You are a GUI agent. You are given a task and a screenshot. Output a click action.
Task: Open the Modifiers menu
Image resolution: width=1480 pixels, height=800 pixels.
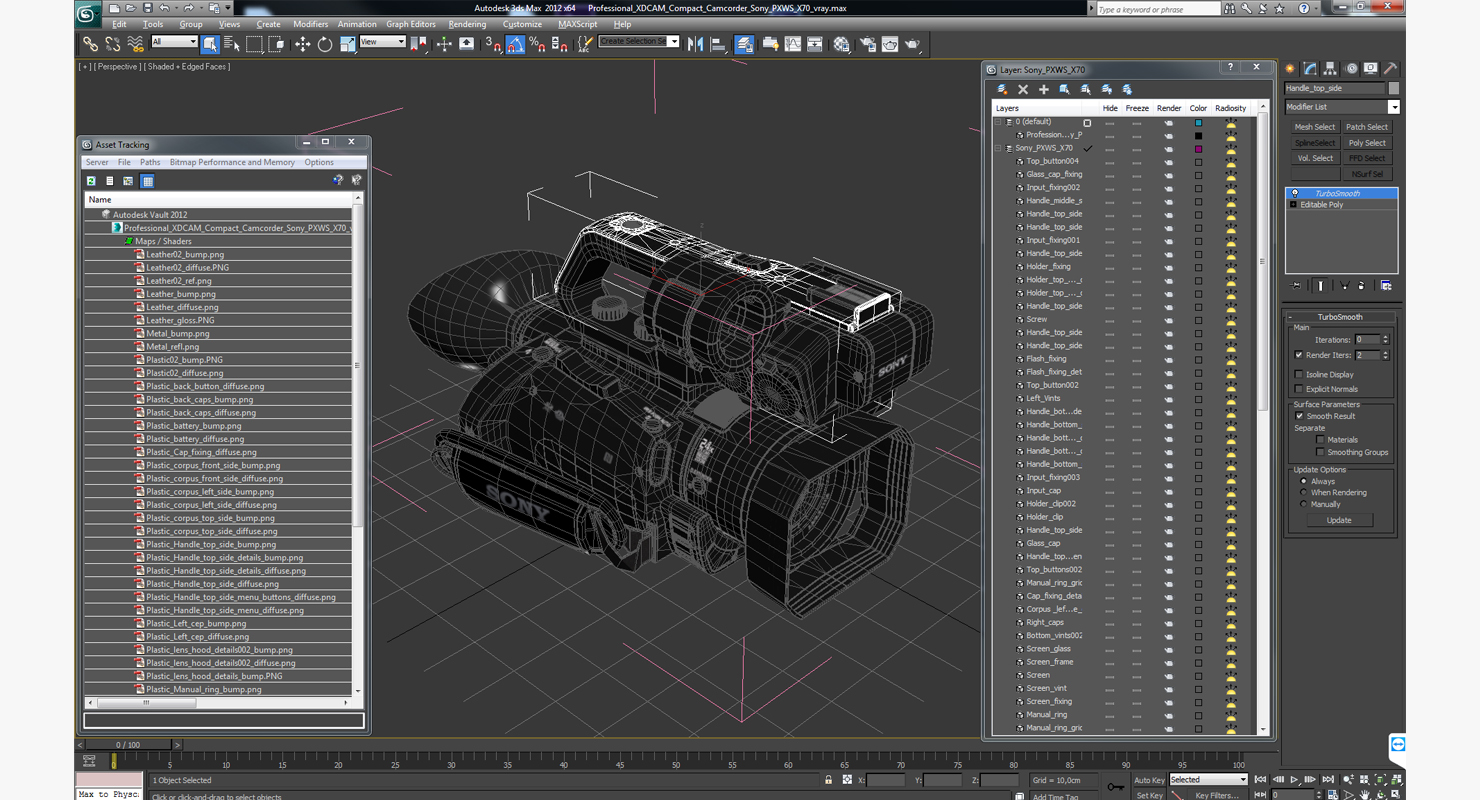coord(310,24)
